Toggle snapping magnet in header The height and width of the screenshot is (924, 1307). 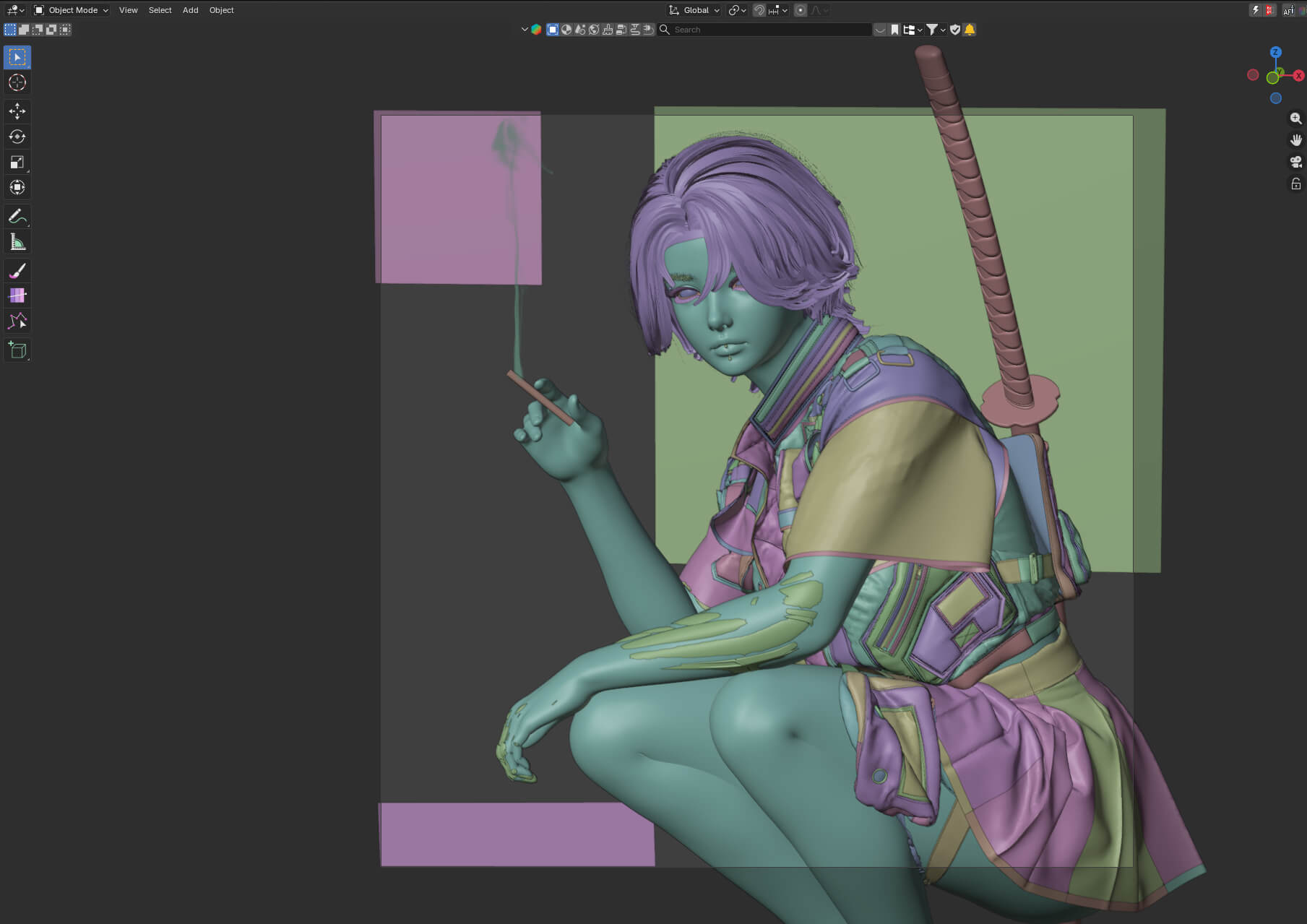[x=759, y=10]
